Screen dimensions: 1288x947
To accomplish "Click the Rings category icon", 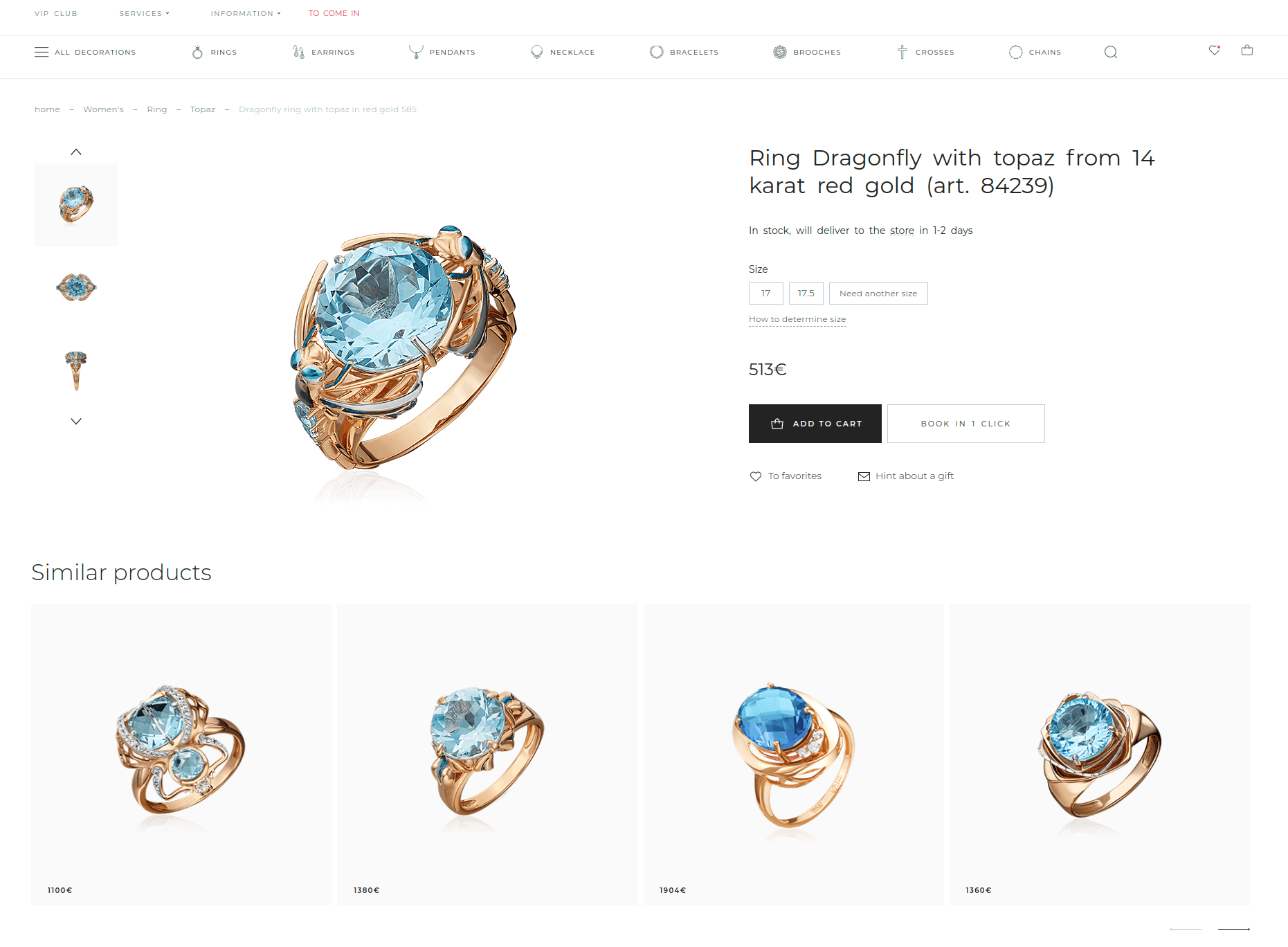I will point(198,52).
